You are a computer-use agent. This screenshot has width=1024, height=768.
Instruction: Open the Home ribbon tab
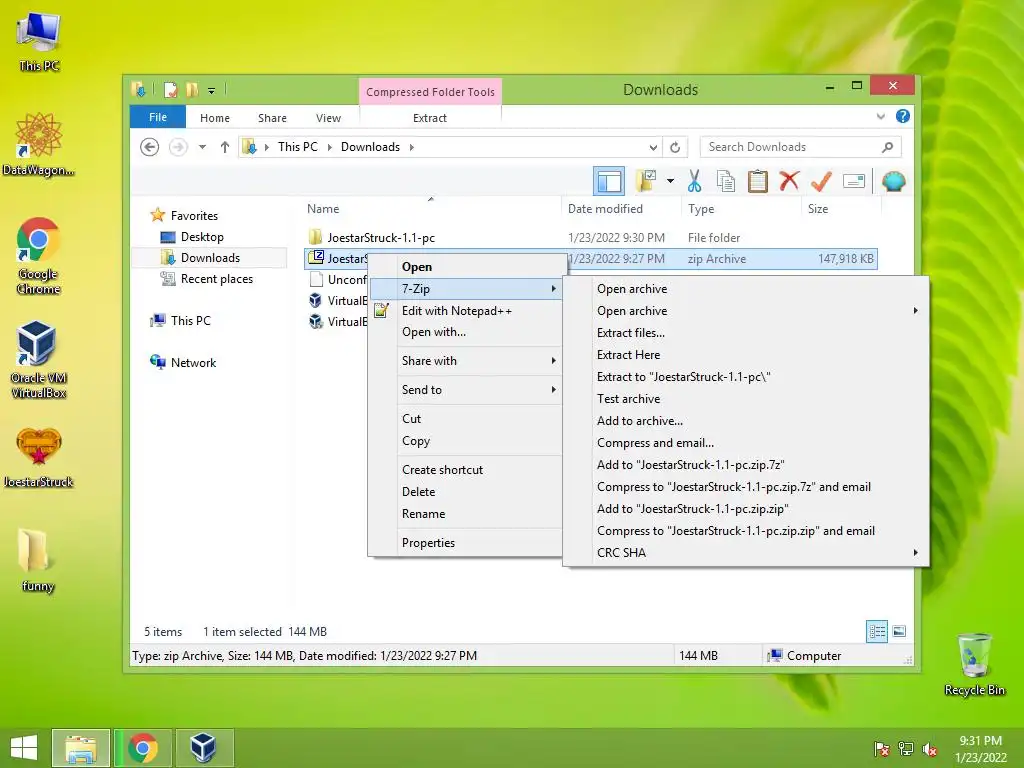[x=215, y=118]
